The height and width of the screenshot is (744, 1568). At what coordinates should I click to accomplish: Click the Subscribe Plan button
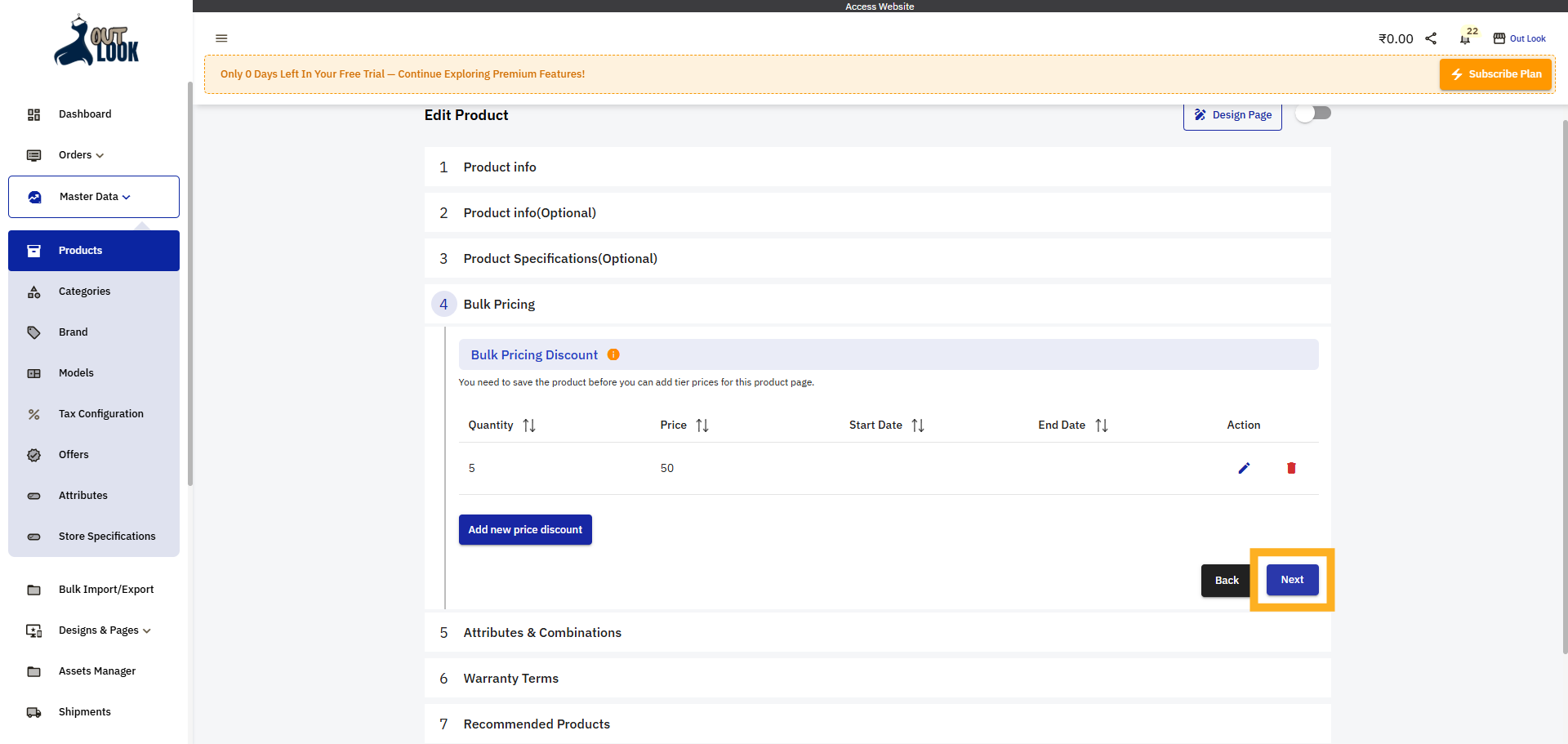1495,74
